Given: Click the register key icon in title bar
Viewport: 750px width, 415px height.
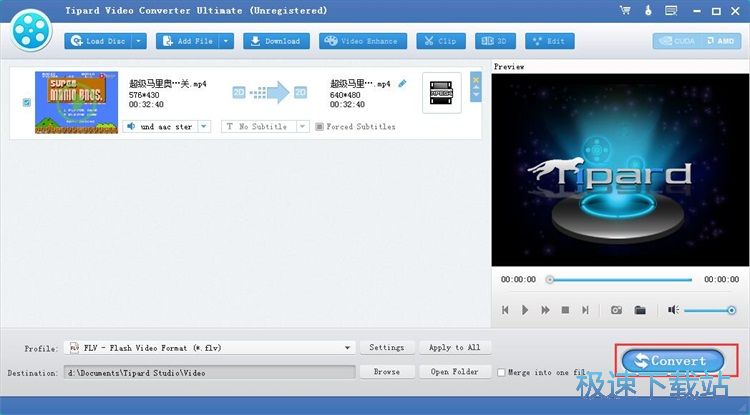Looking at the screenshot, I should coord(649,11).
